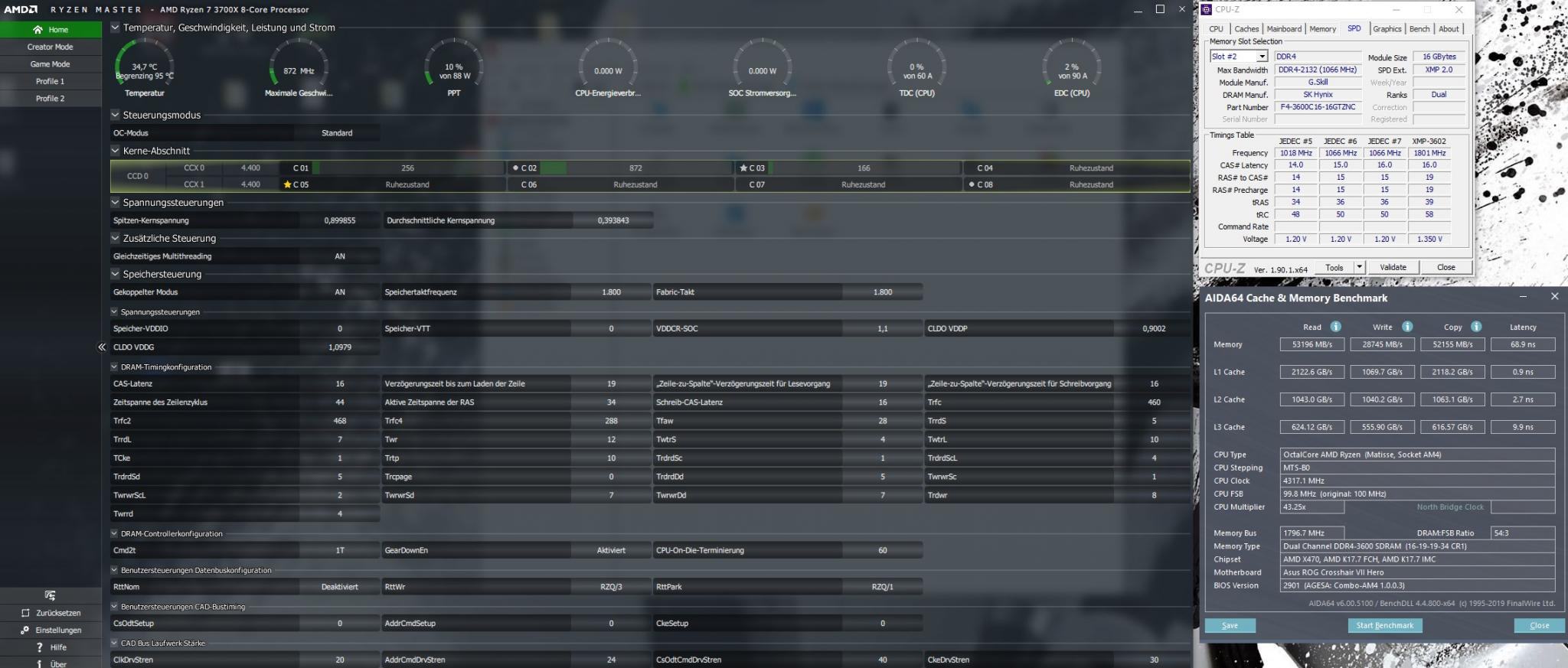1568x668 pixels.
Task: Click the Tools button in CPU-Z
Action: [1334, 267]
